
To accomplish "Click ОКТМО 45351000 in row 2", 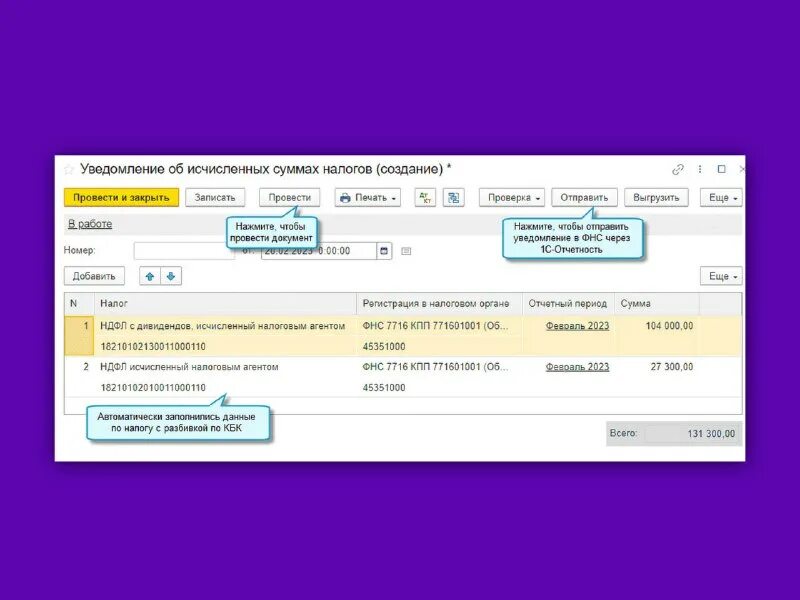I will click(384, 387).
